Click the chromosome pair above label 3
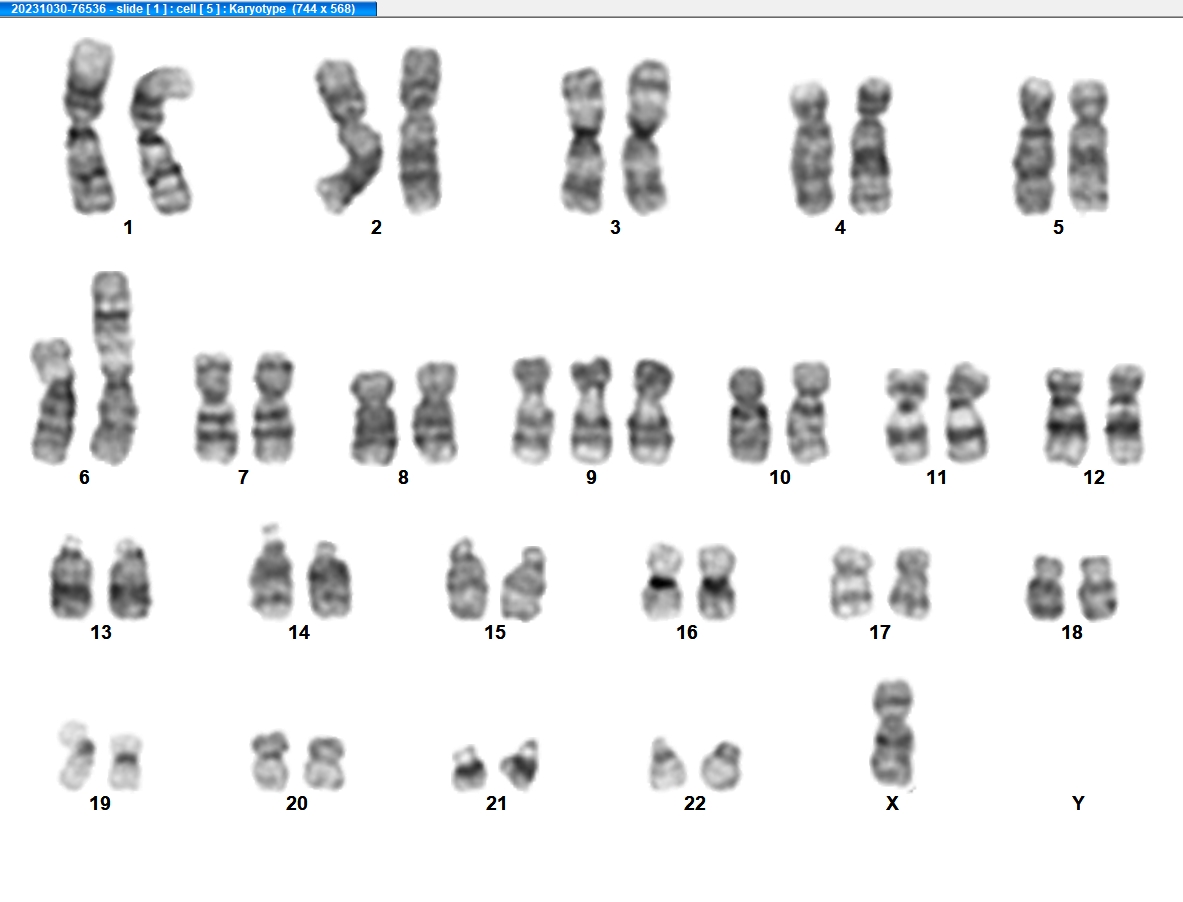1183x902 pixels. (x=616, y=138)
